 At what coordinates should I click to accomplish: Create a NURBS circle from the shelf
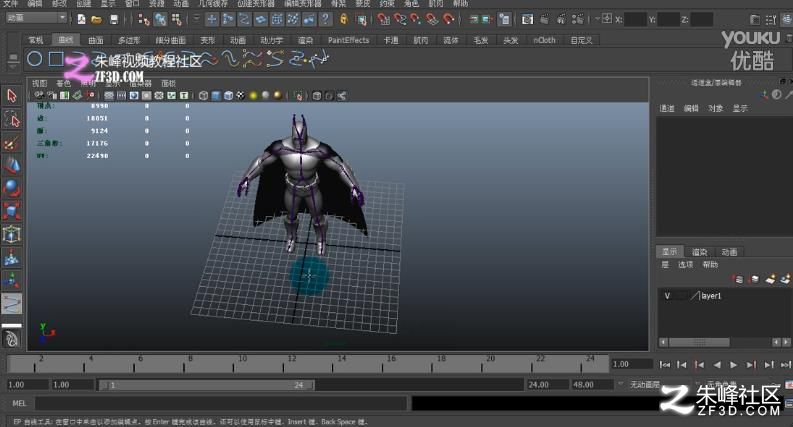[34, 59]
